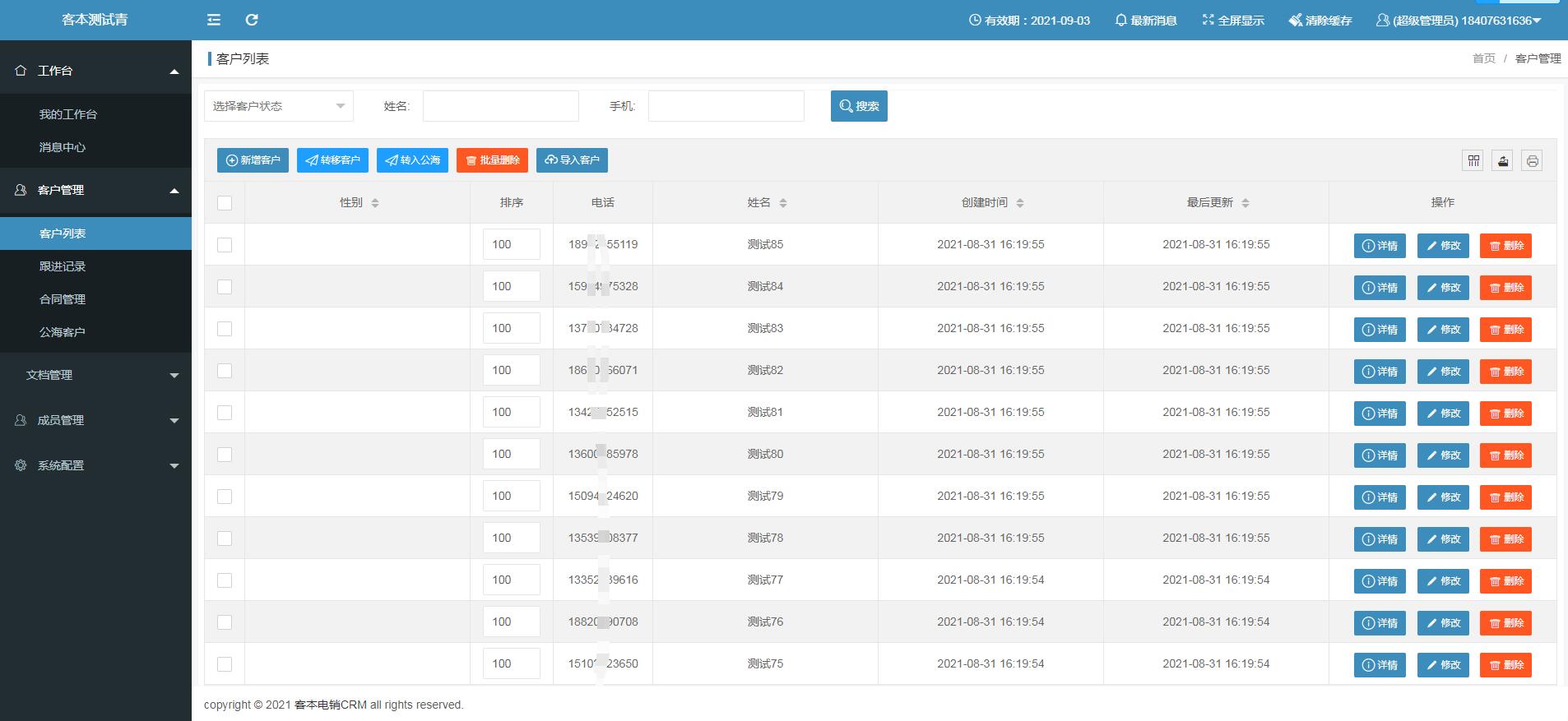Go to 公海客户 menu item
1568x721 pixels.
pyautogui.click(x=63, y=332)
